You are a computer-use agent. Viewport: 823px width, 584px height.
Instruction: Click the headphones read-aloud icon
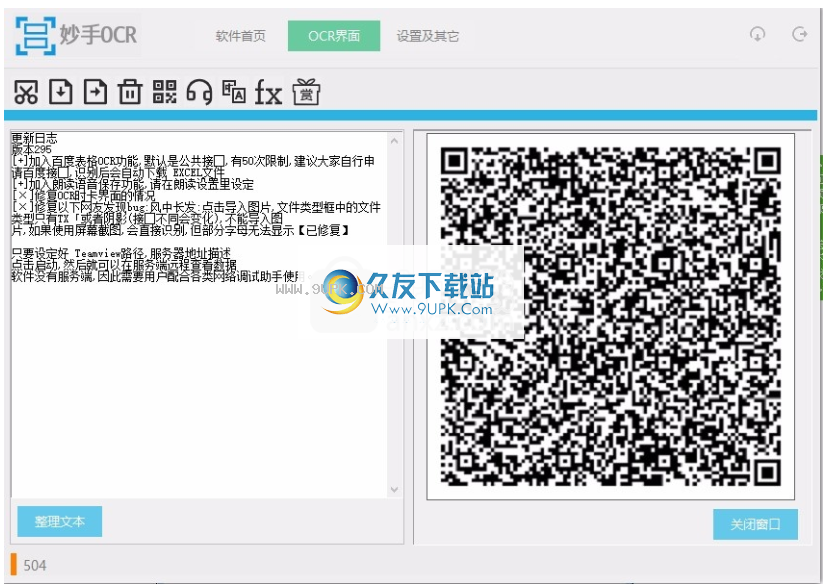199,92
